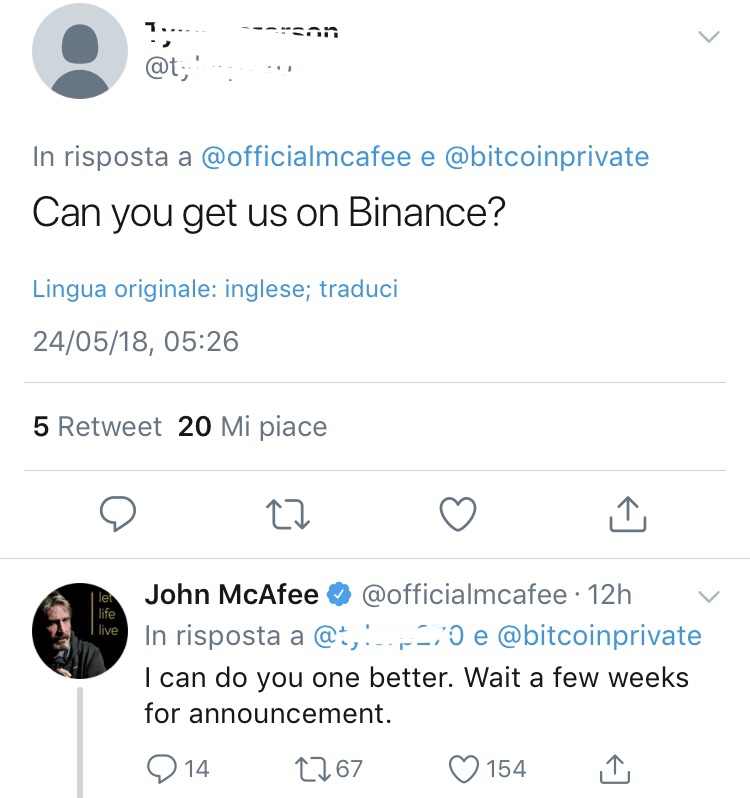View the 5 Retweet list
This screenshot has width=750, height=798.
tap(97, 427)
